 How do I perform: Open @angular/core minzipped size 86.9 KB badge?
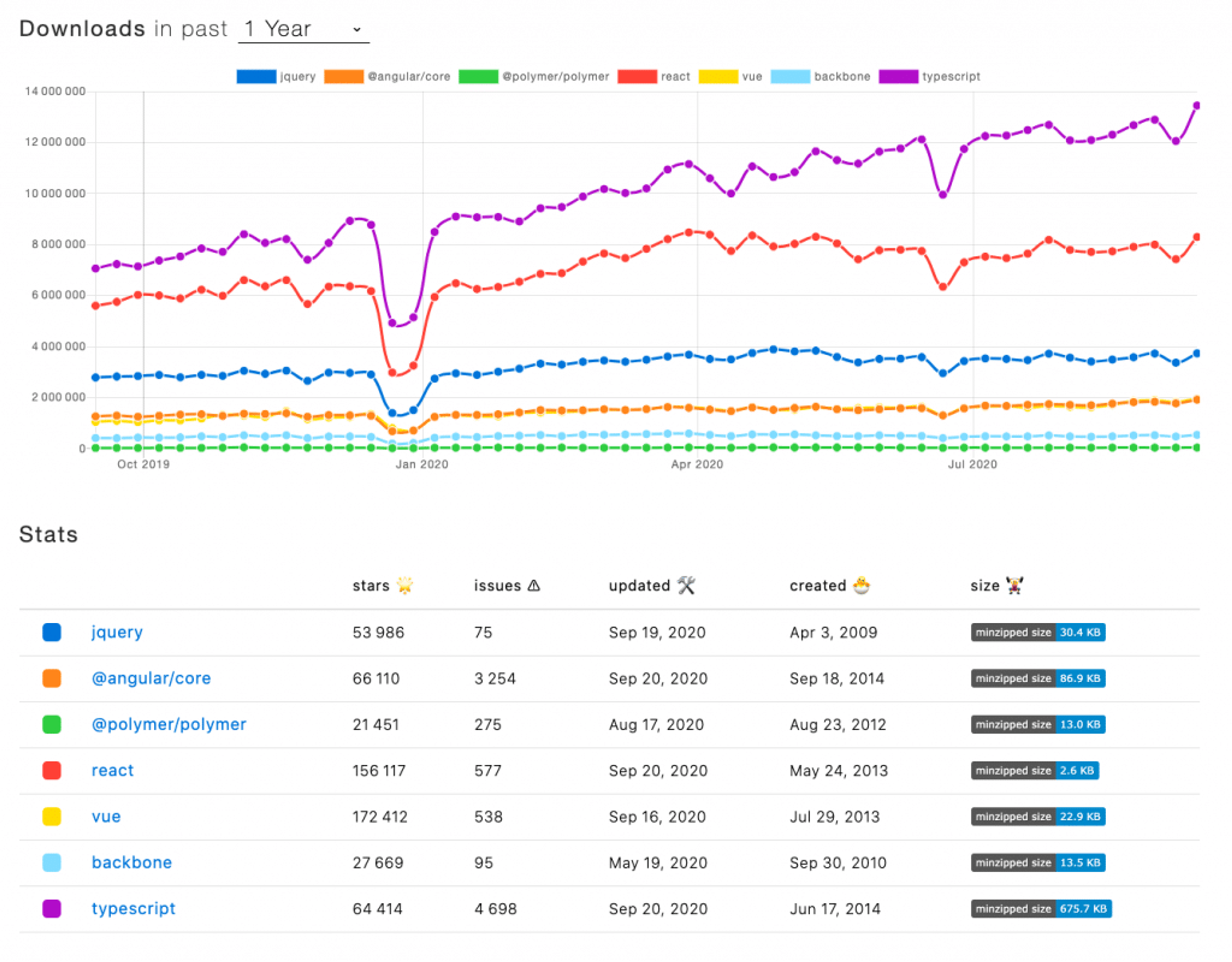click(1038, 678)
